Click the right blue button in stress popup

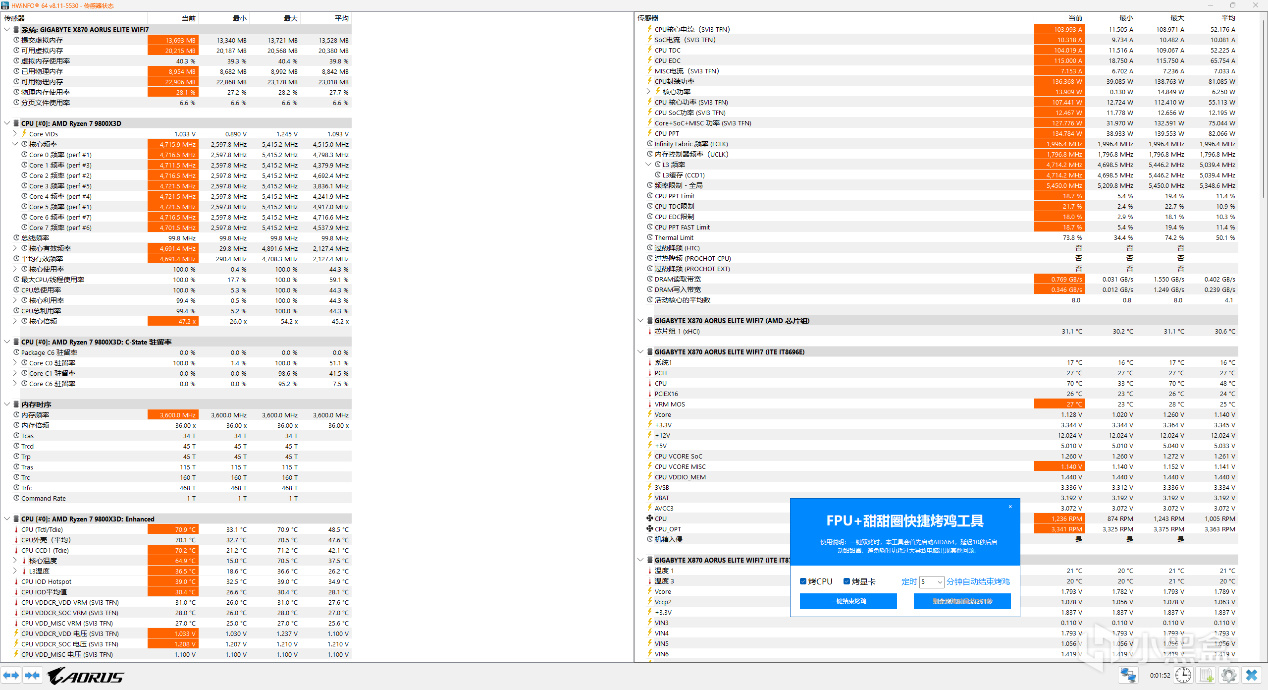tap(962, 601)
